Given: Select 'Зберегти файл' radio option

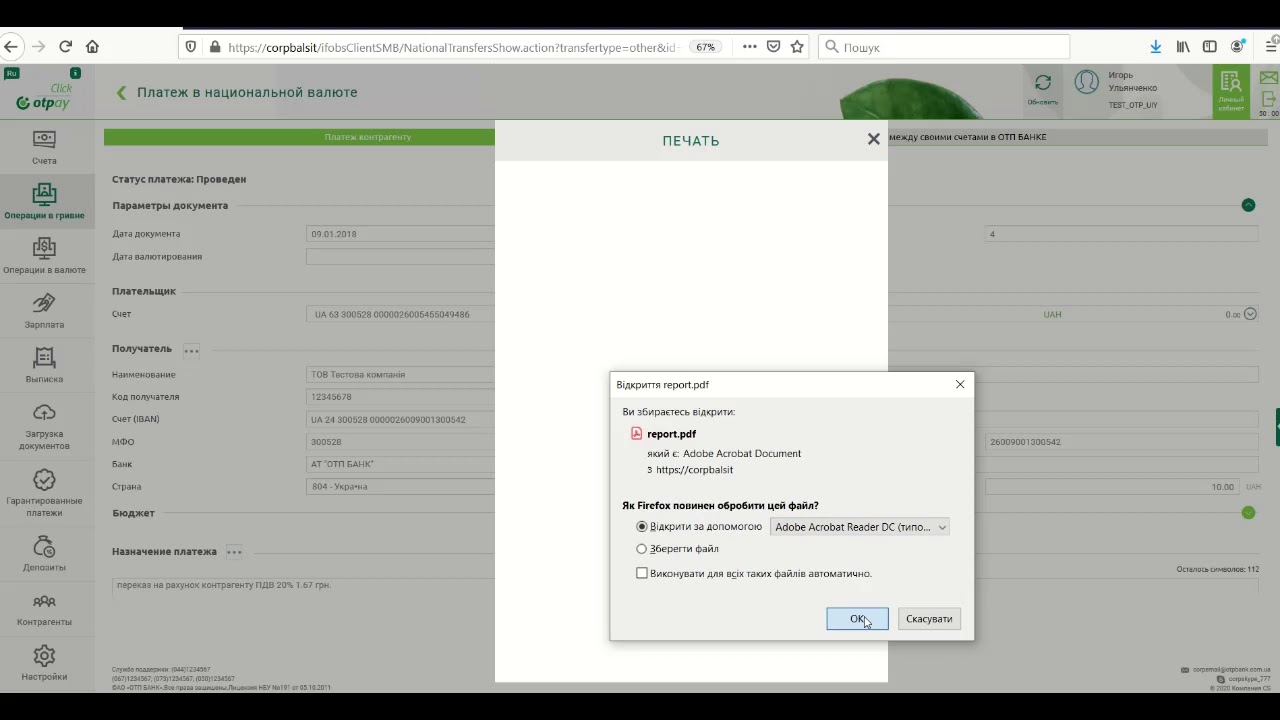Looking at the screenshot, I should click(642, 549).
